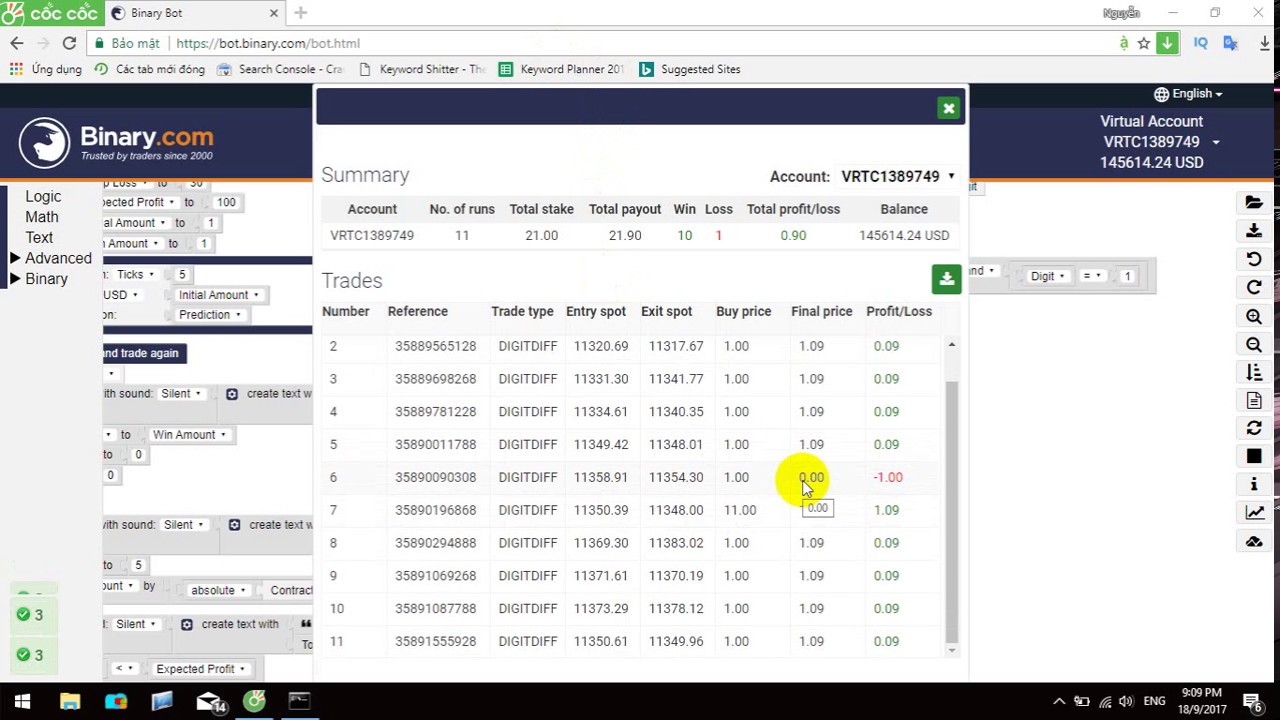Open the Initial Amount variable dropdown
The image size is (1280, 720).
[x=219, y=295]
